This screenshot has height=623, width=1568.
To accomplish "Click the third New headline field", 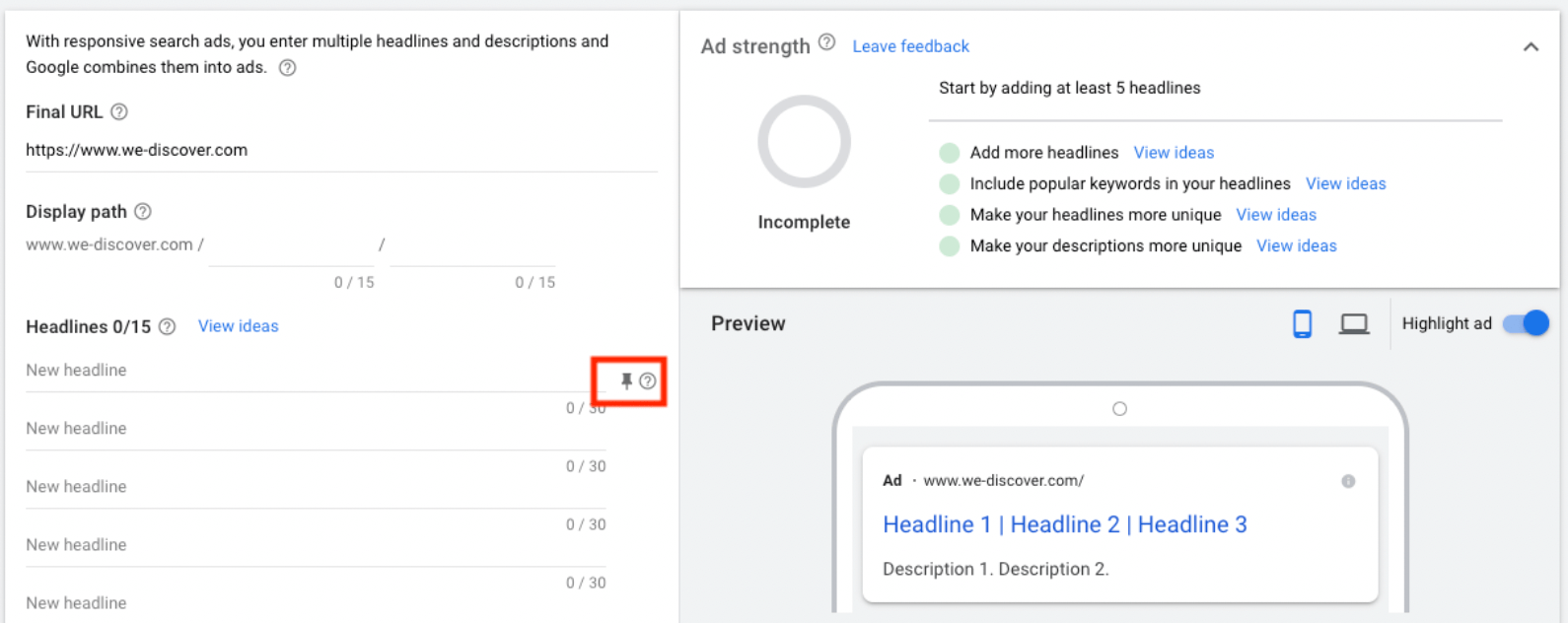I will pos(316,488).
